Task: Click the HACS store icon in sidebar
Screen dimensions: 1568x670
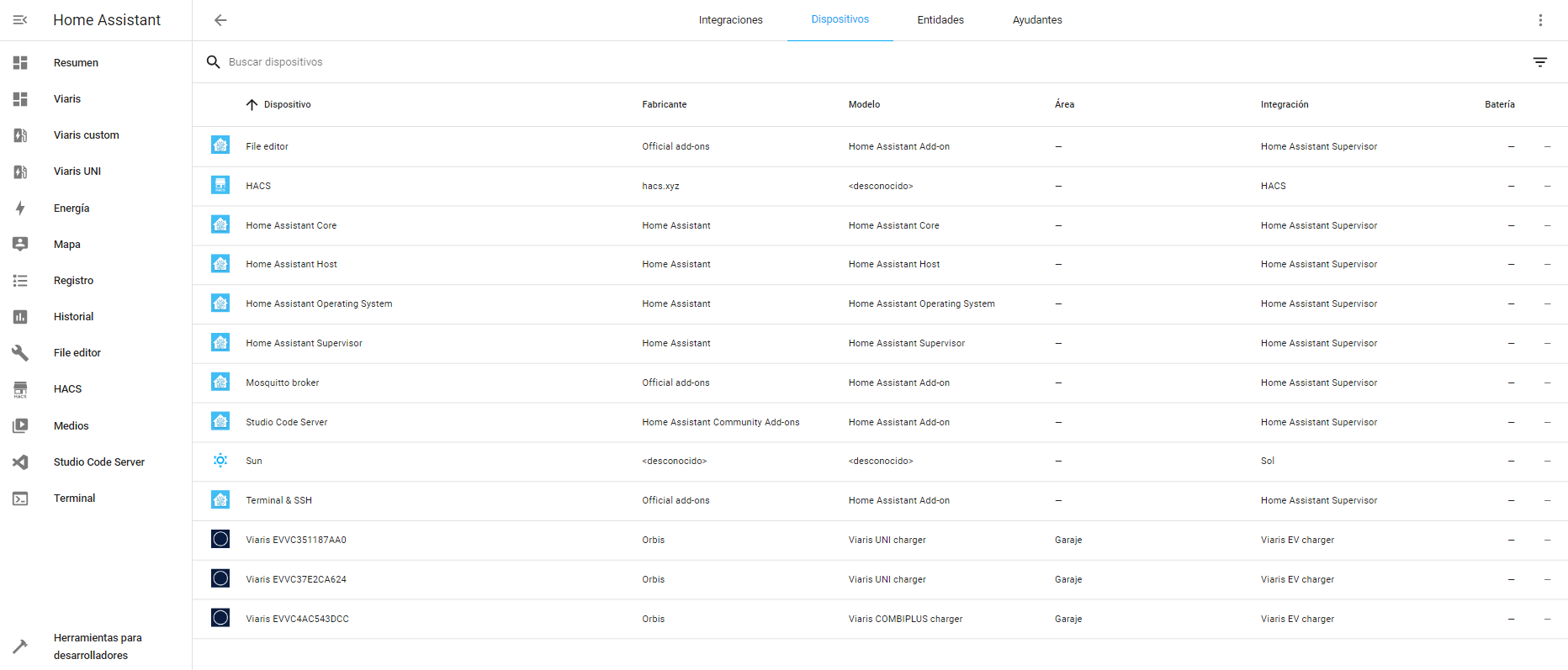Action: (x=20, y=389)
